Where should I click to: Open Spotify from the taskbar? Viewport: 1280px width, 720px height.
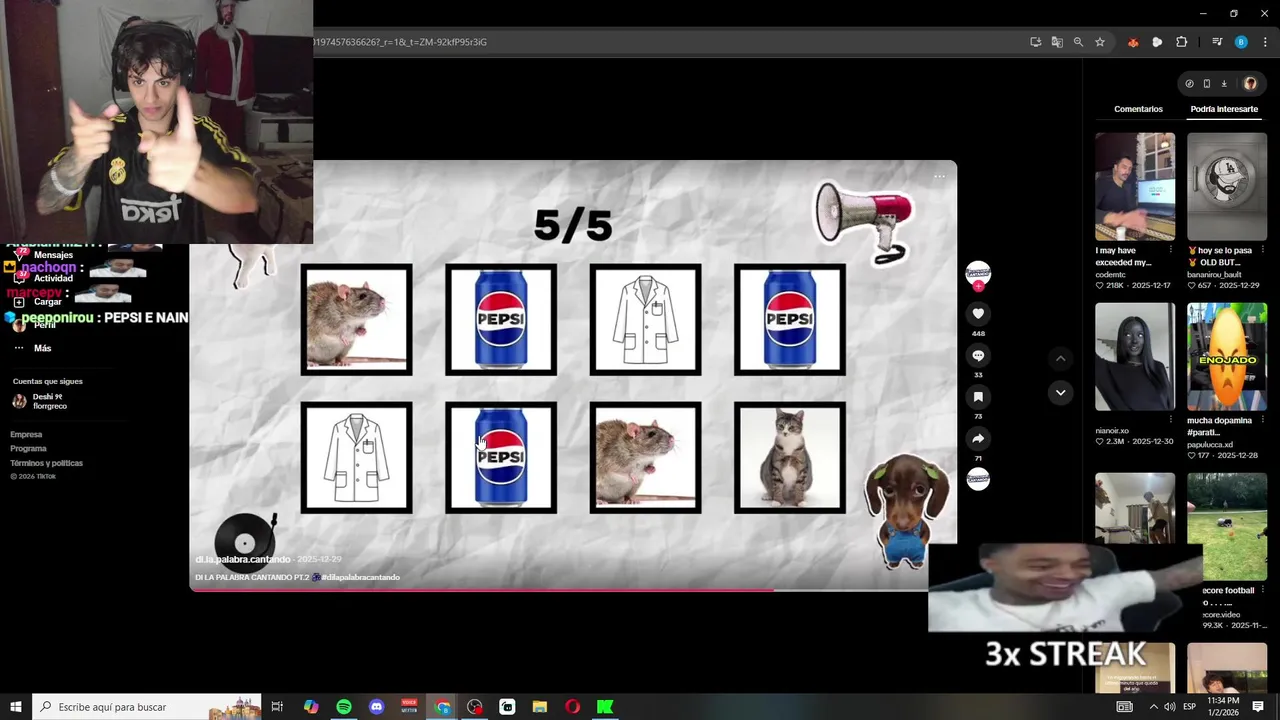[x=344, y=707]
